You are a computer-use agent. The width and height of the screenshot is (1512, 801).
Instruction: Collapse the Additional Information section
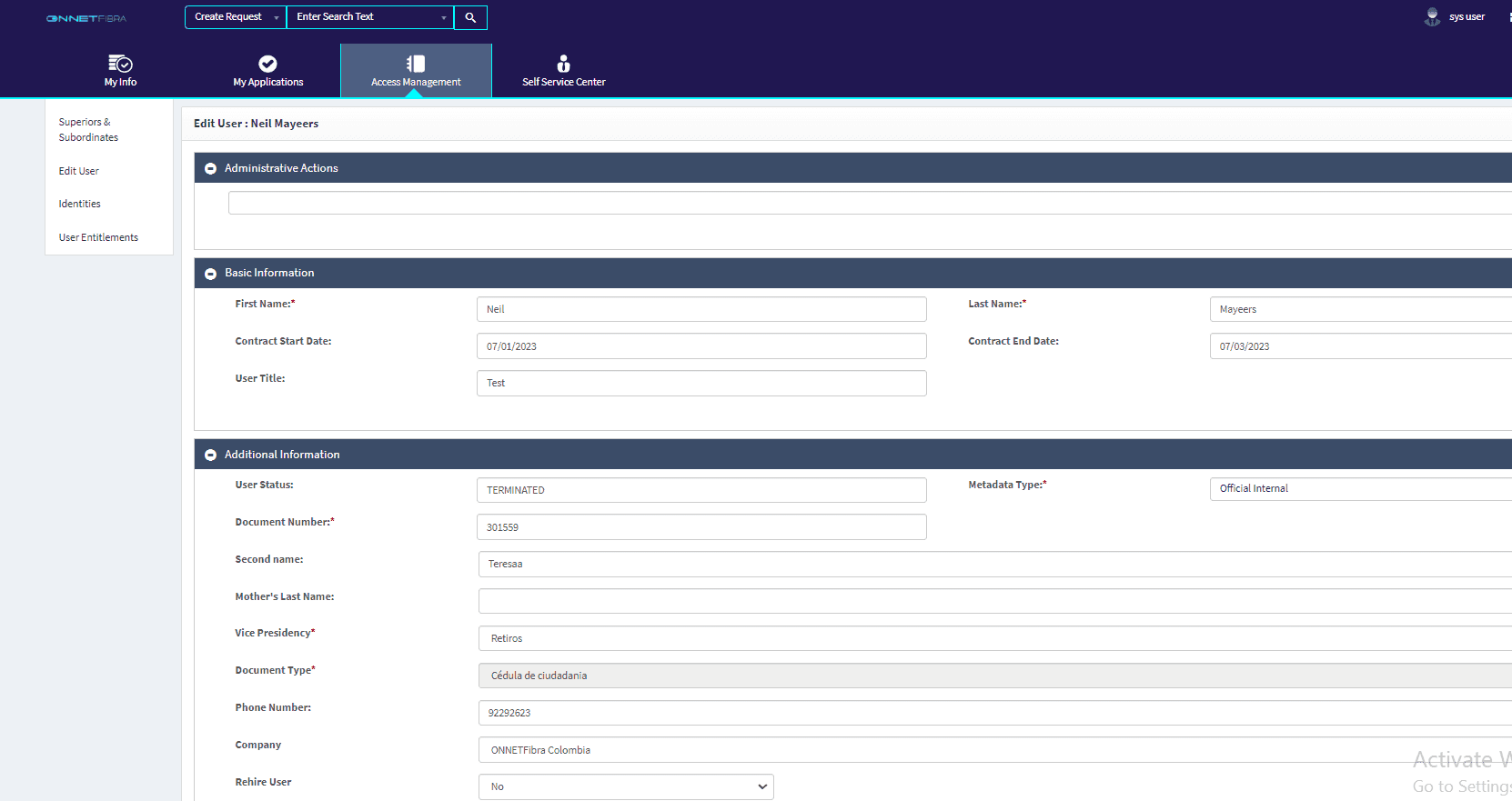(x=210, y=456)
